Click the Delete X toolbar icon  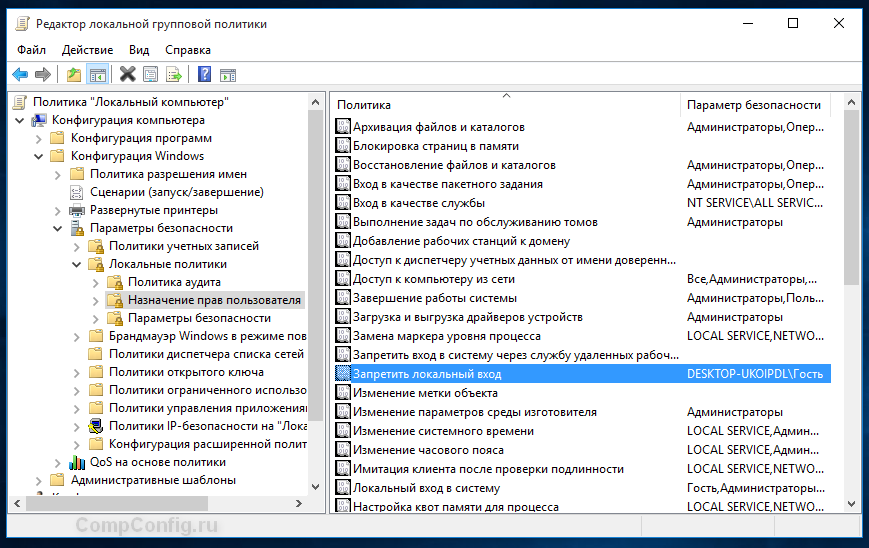(127, 74)
